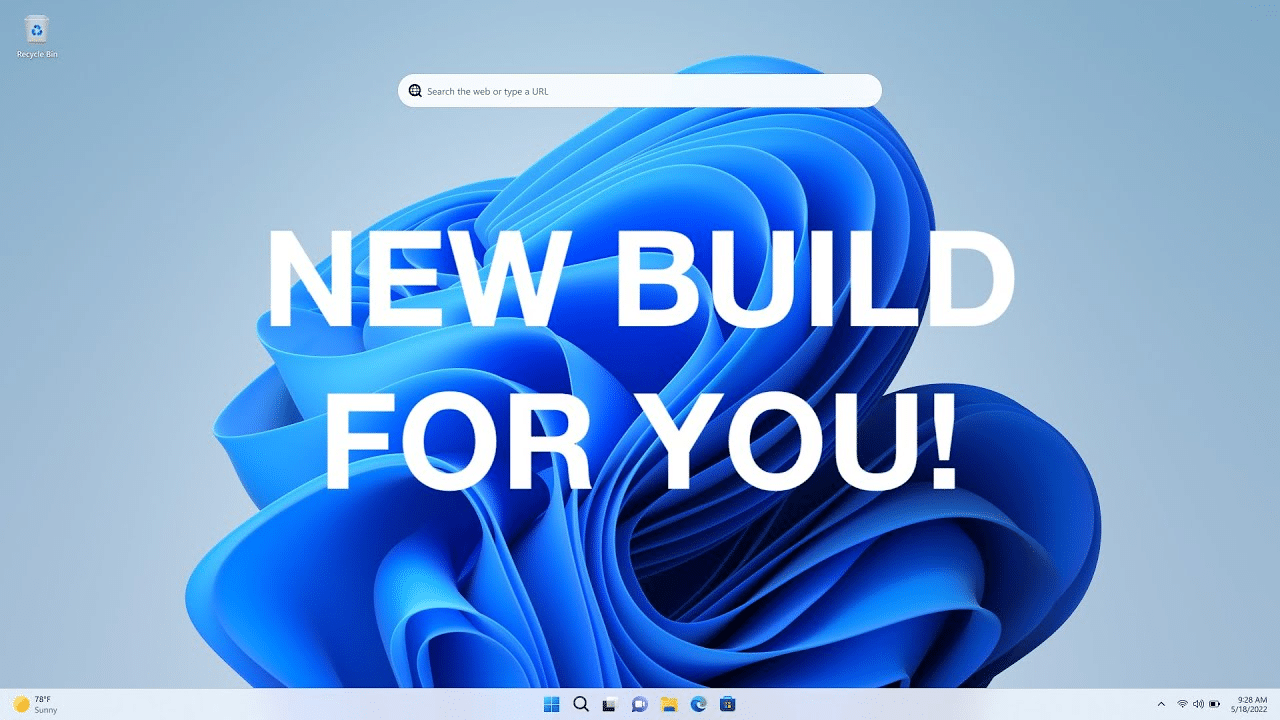Open Task View on the taskbar

coord(610,704)
